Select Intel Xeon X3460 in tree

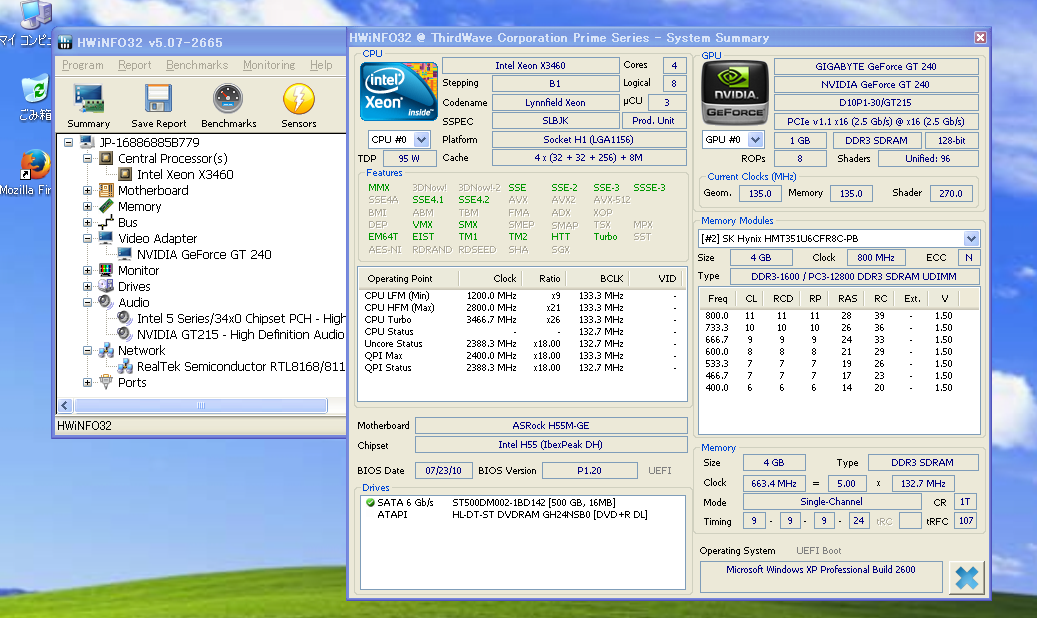(x=185, y=175)
